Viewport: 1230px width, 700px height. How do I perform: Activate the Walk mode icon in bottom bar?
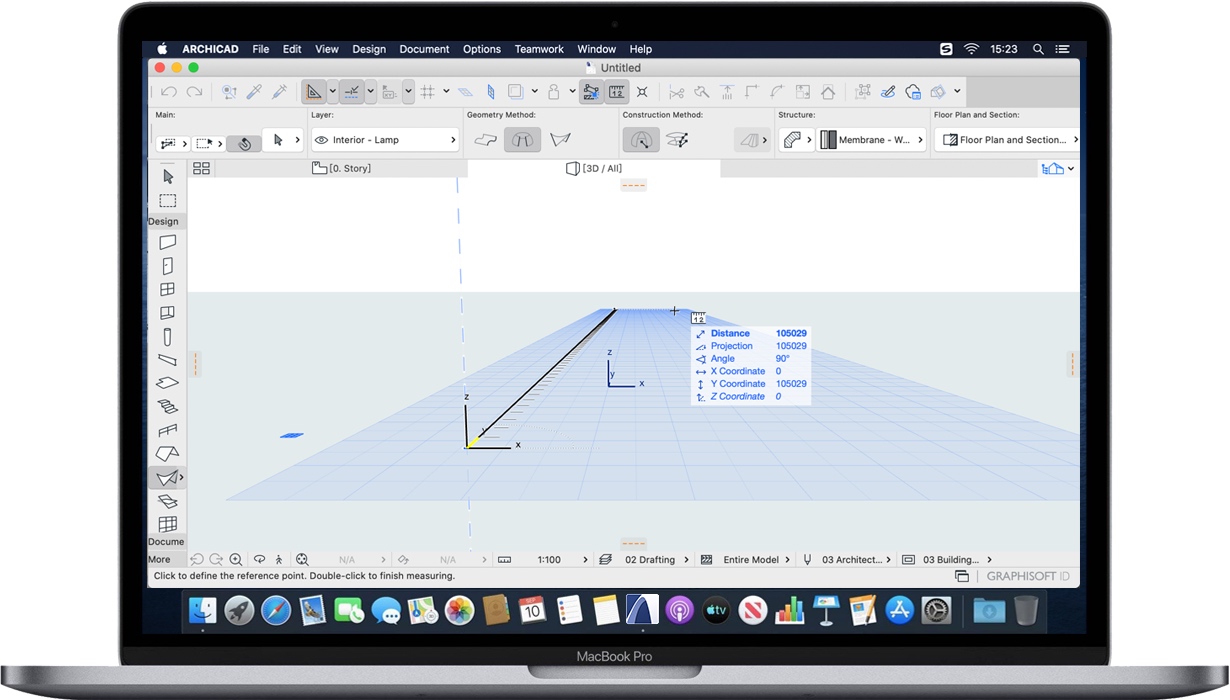pyautogui.click(x=280, y=560)
